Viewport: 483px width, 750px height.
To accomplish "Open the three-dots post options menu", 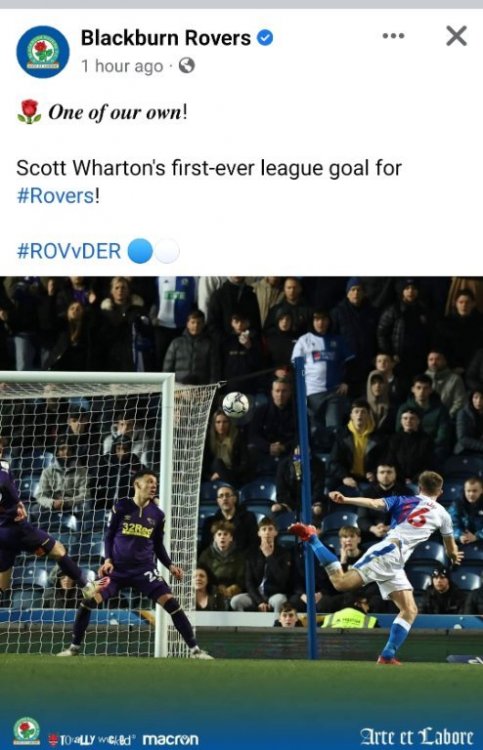I will (394, 36).
